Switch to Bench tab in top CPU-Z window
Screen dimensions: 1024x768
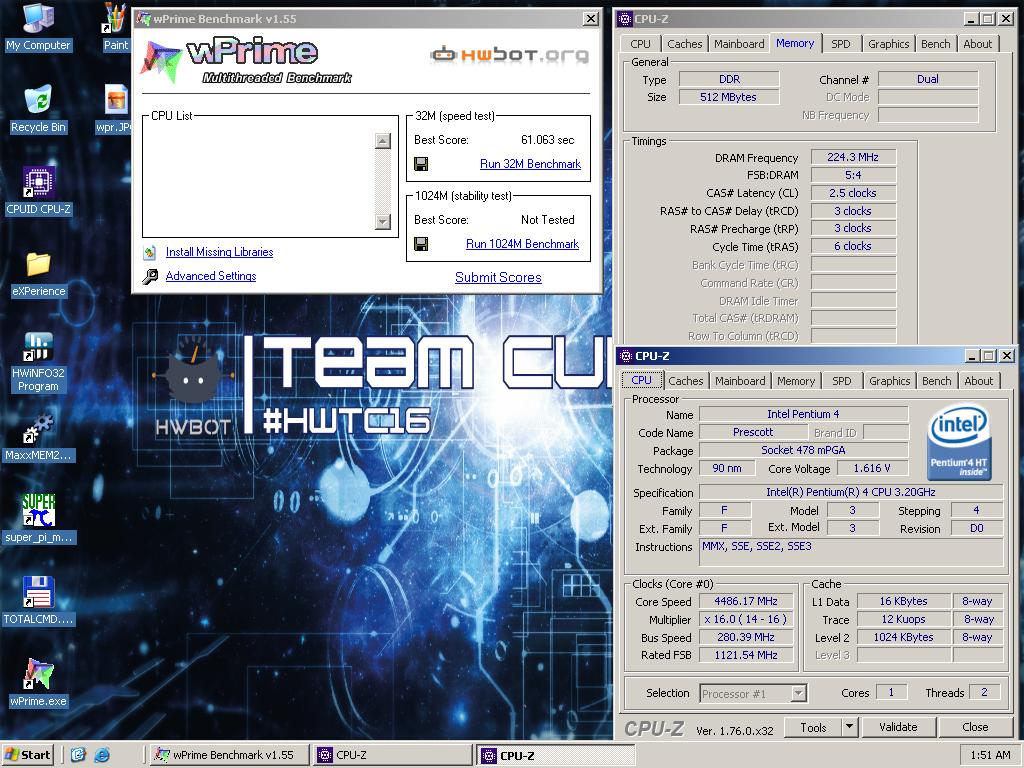point(936,44)
